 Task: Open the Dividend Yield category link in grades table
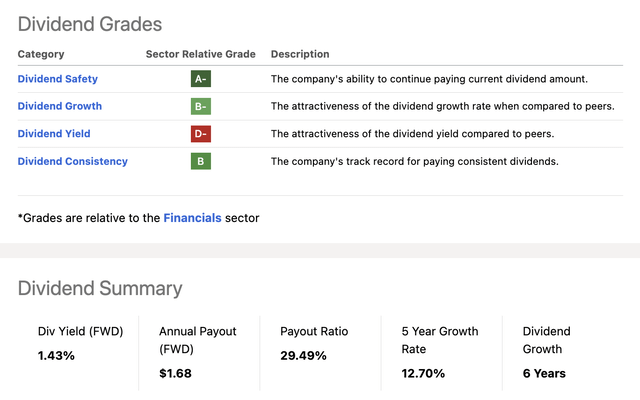(56, 134)
